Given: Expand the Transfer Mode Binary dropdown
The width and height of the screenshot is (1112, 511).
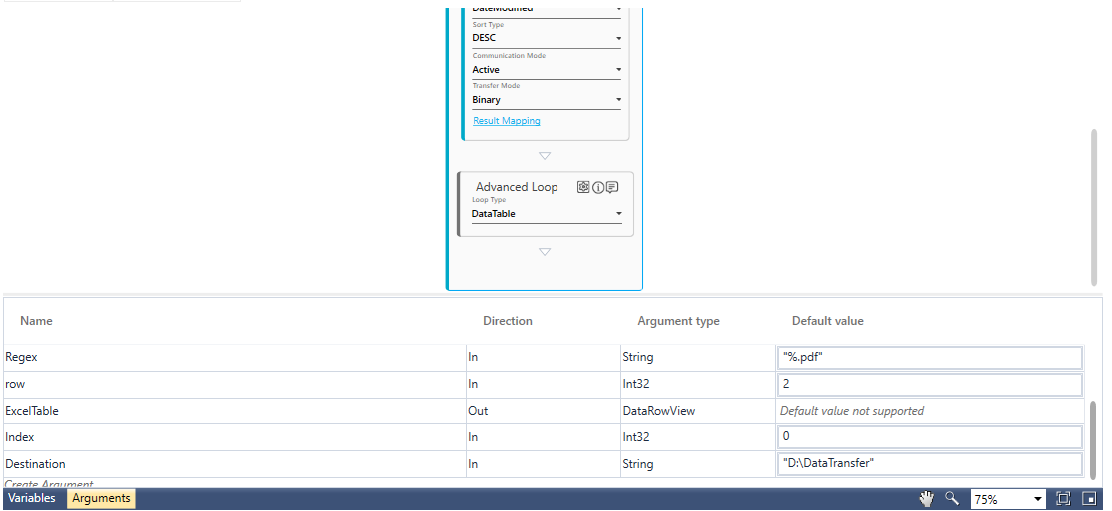Looking at the screenshot, I should (618, 100).
